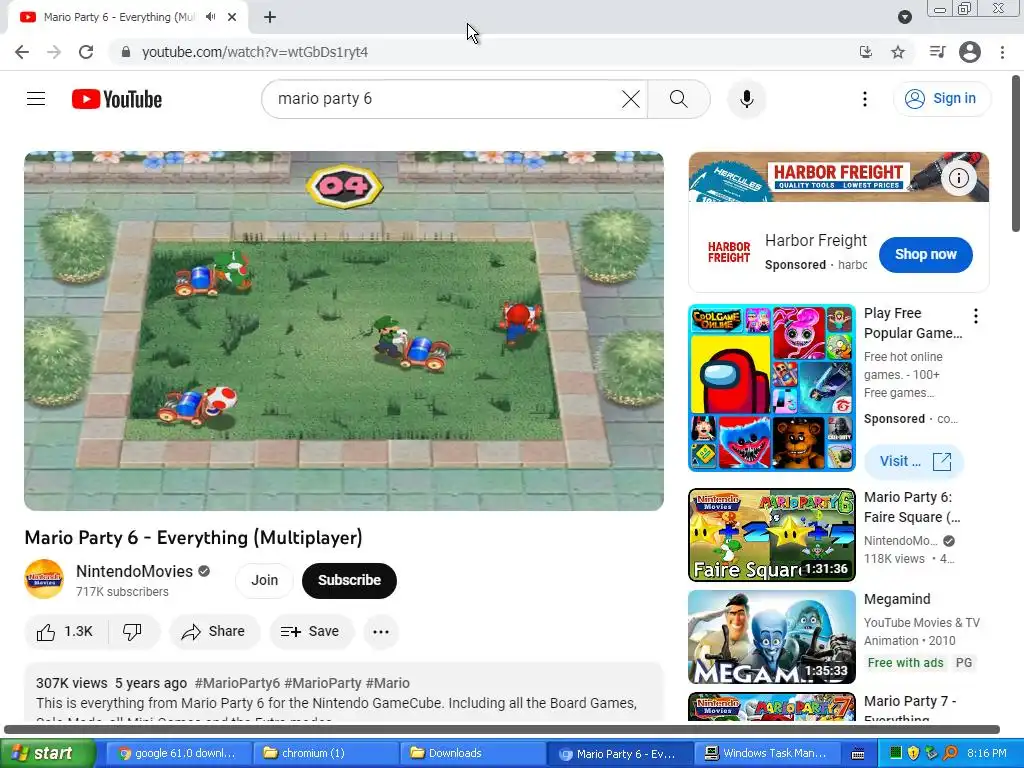Go to the YouTube home logo
The height and width of the screenshot is (768, 1024).
pyautogui.click(x=117, y=99)
